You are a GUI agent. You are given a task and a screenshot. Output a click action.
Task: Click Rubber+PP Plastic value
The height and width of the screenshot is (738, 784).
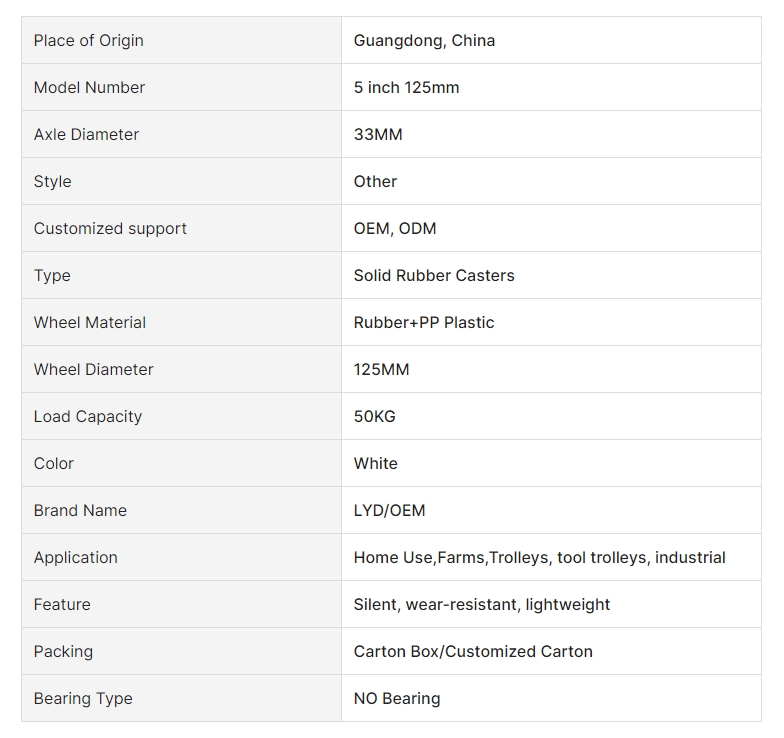coord(424,323)
